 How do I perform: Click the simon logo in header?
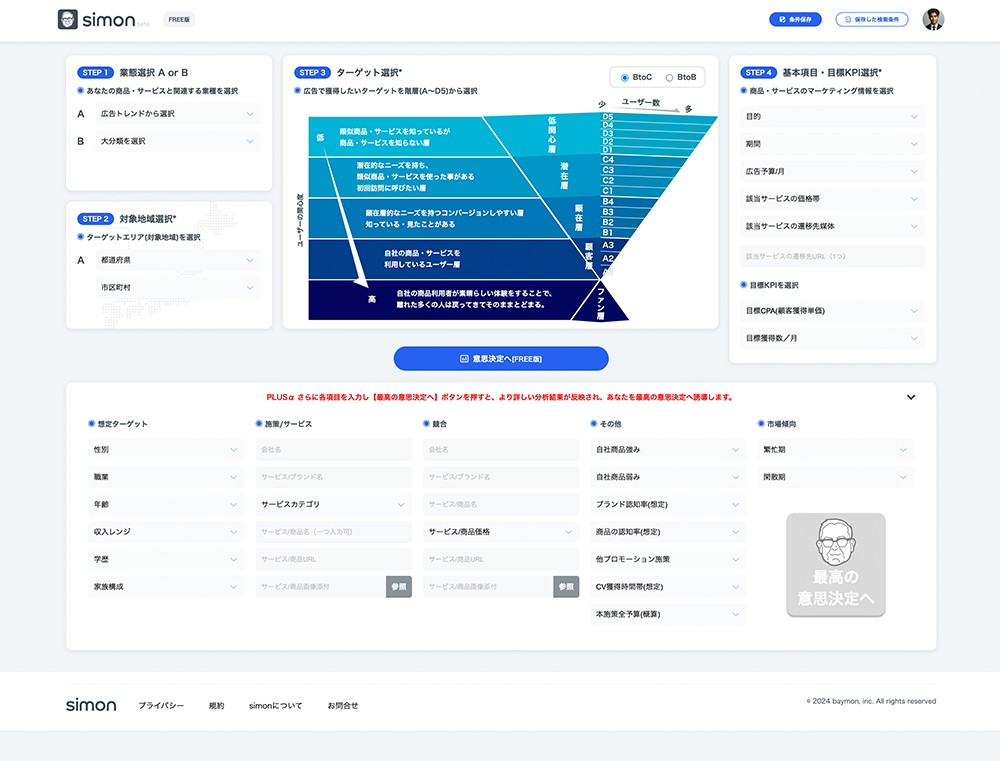[x=96, y=20]
